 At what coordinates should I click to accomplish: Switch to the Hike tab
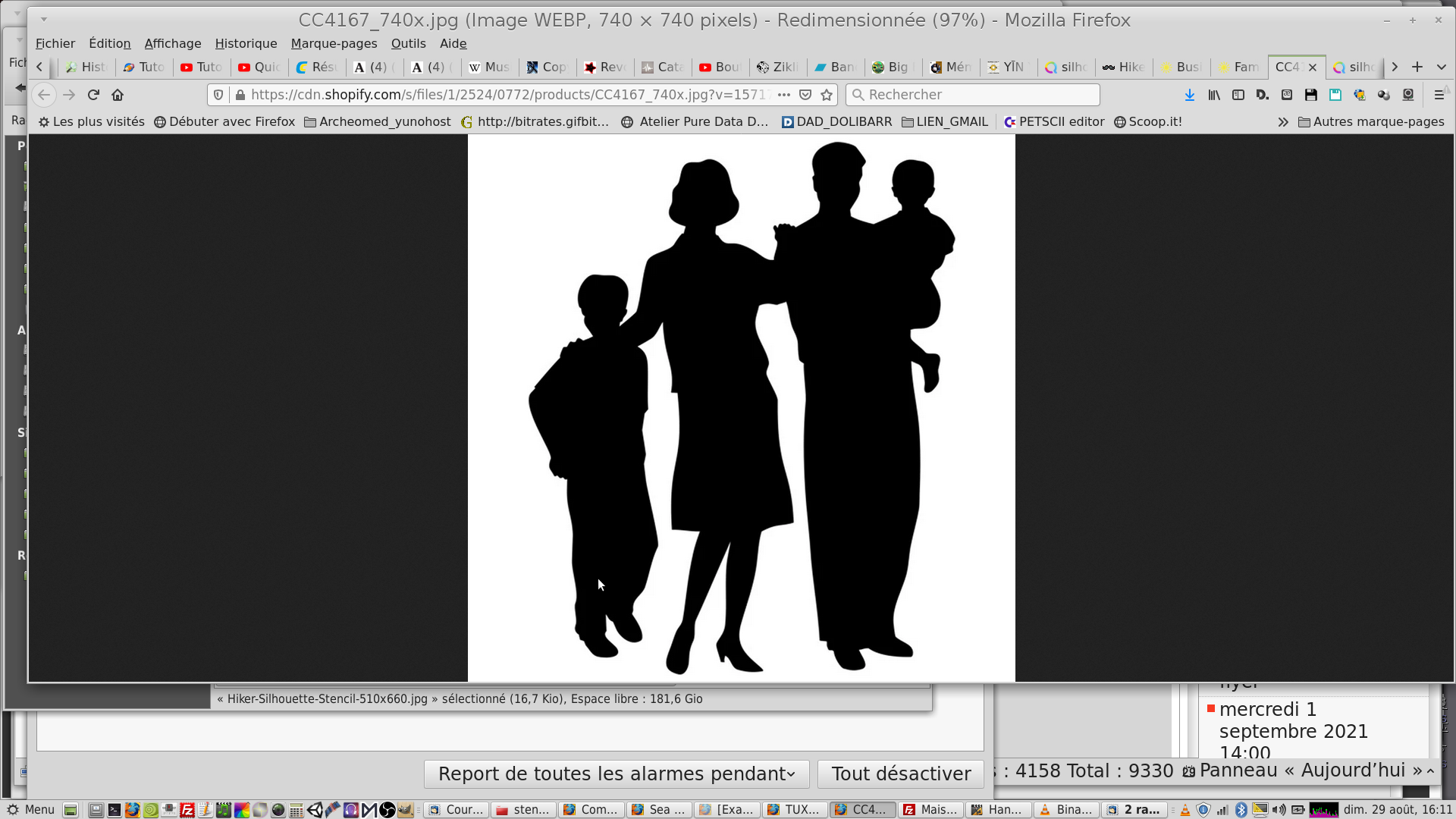tap(1124, 67)
